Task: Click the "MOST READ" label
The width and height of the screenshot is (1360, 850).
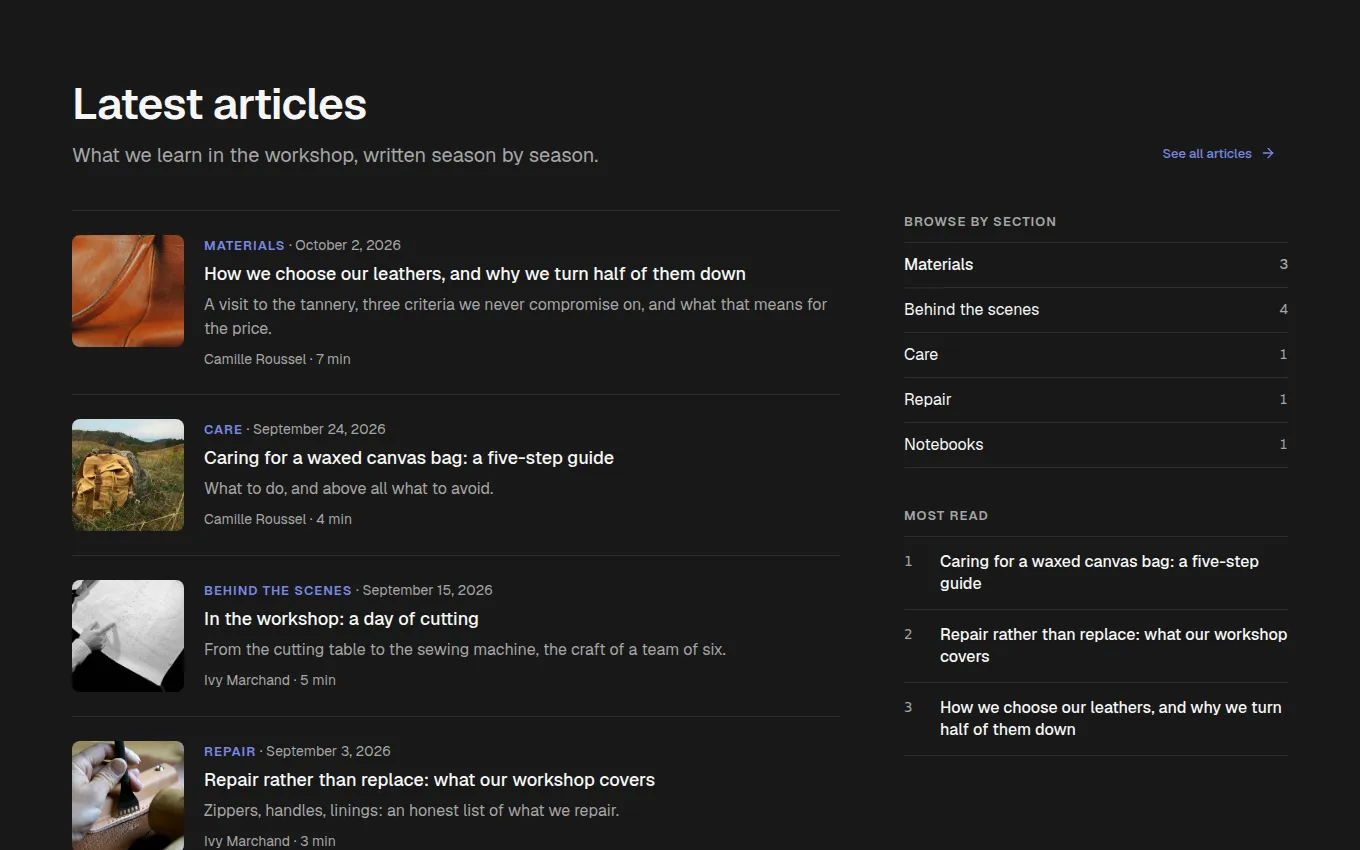Action: pyautogui.click(x=946, y=516)
